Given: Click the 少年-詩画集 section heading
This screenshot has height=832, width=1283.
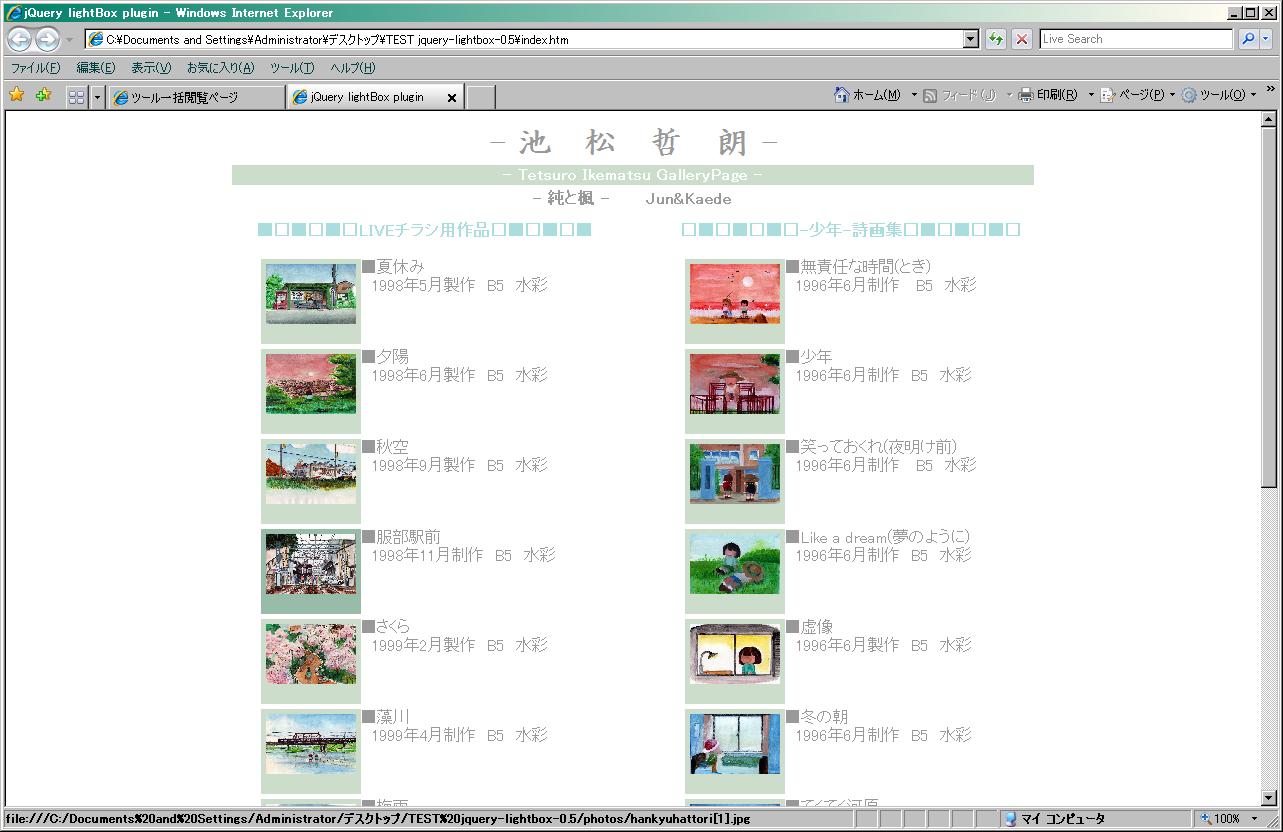Looking at the screenshot, I should point(851,230).
